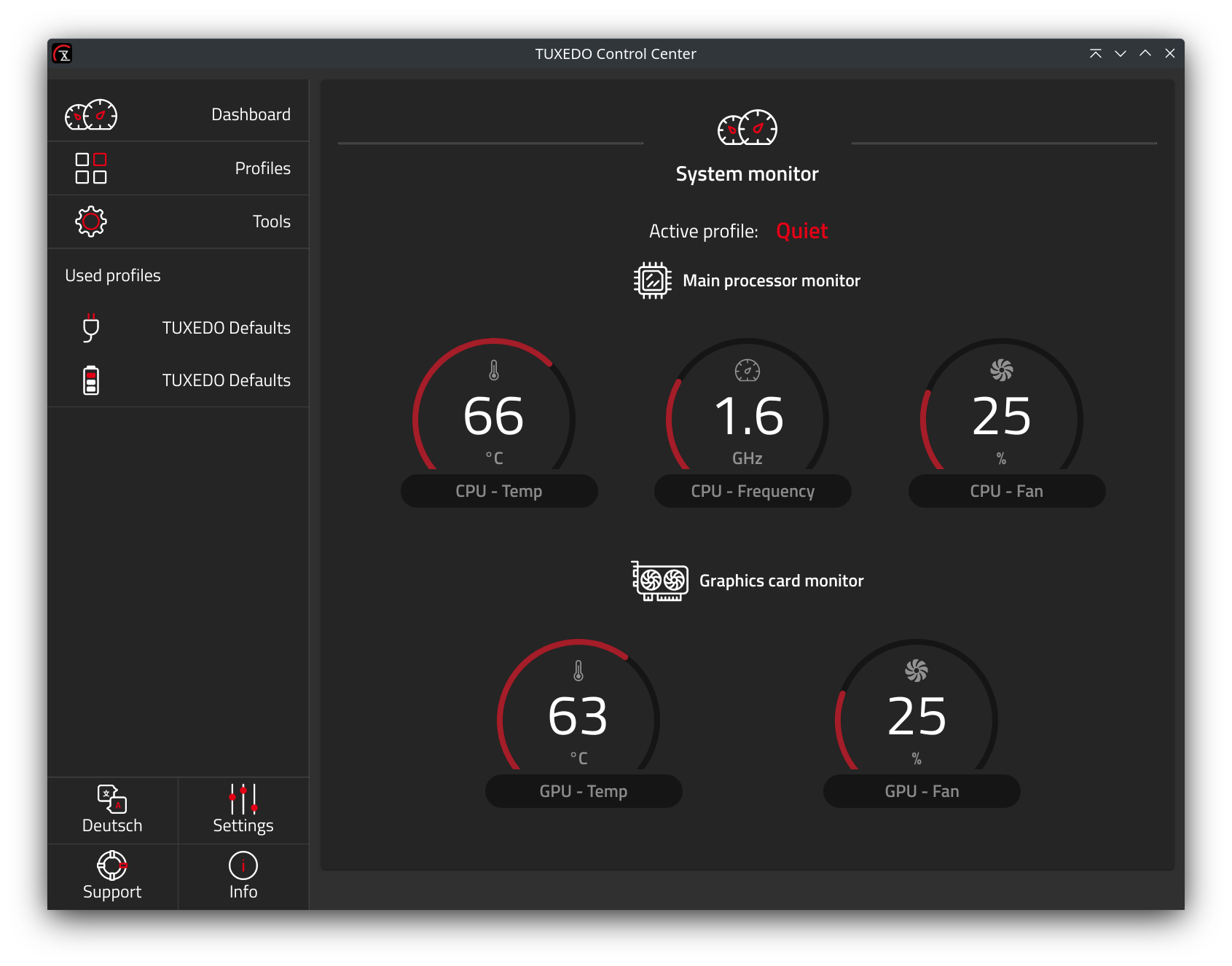Click the CPU frequency value 1.6
The image size is (1232, 966).
pyautogui.click(x=749, y=416)
